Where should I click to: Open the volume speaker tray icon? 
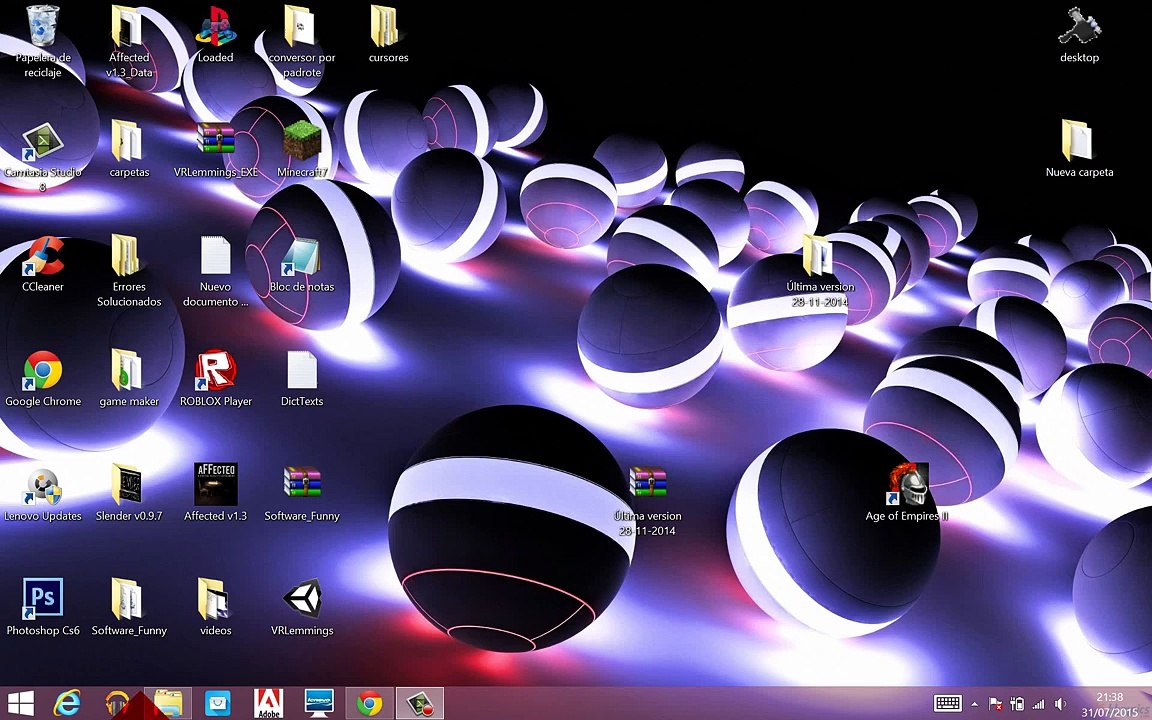(x=1059, y=704)
